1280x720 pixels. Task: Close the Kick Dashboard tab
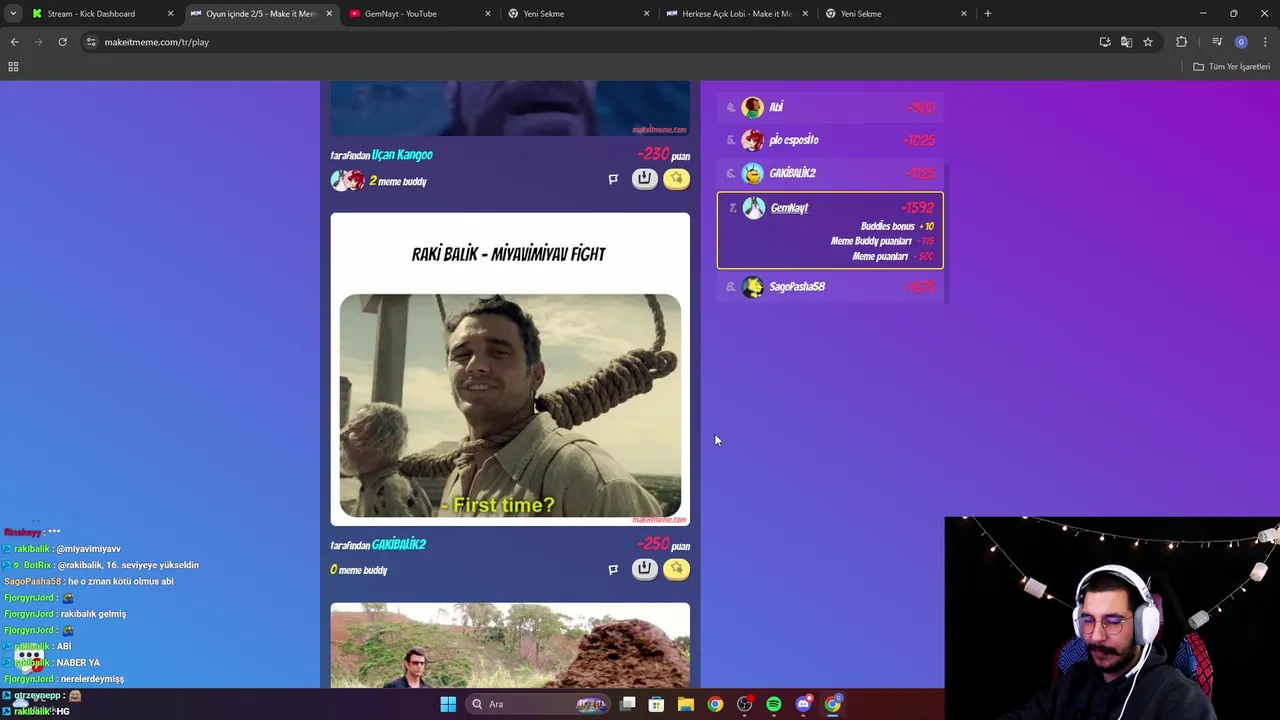[170, 14]
